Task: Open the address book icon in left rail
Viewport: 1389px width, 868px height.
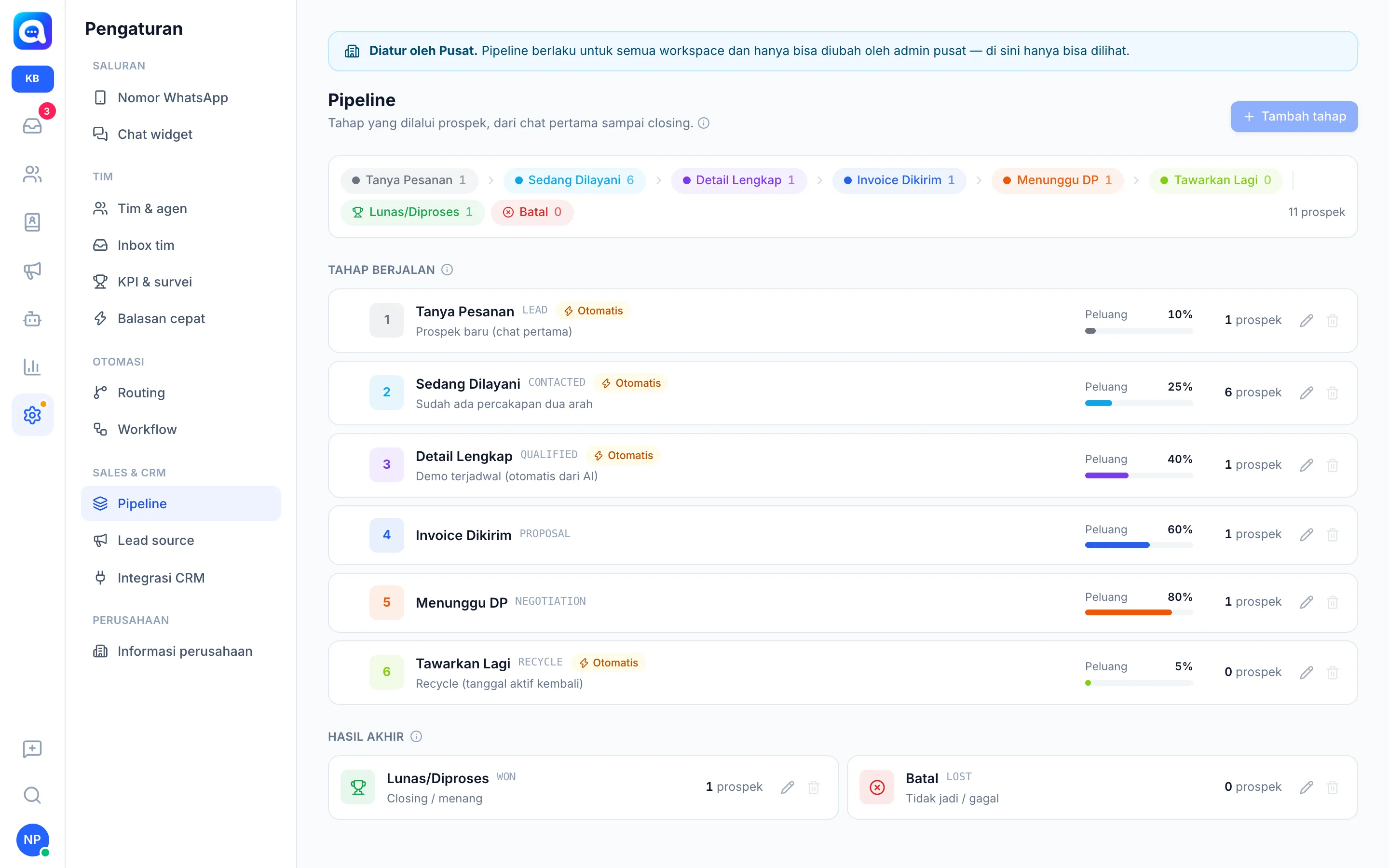Action: tap(32, 222)
